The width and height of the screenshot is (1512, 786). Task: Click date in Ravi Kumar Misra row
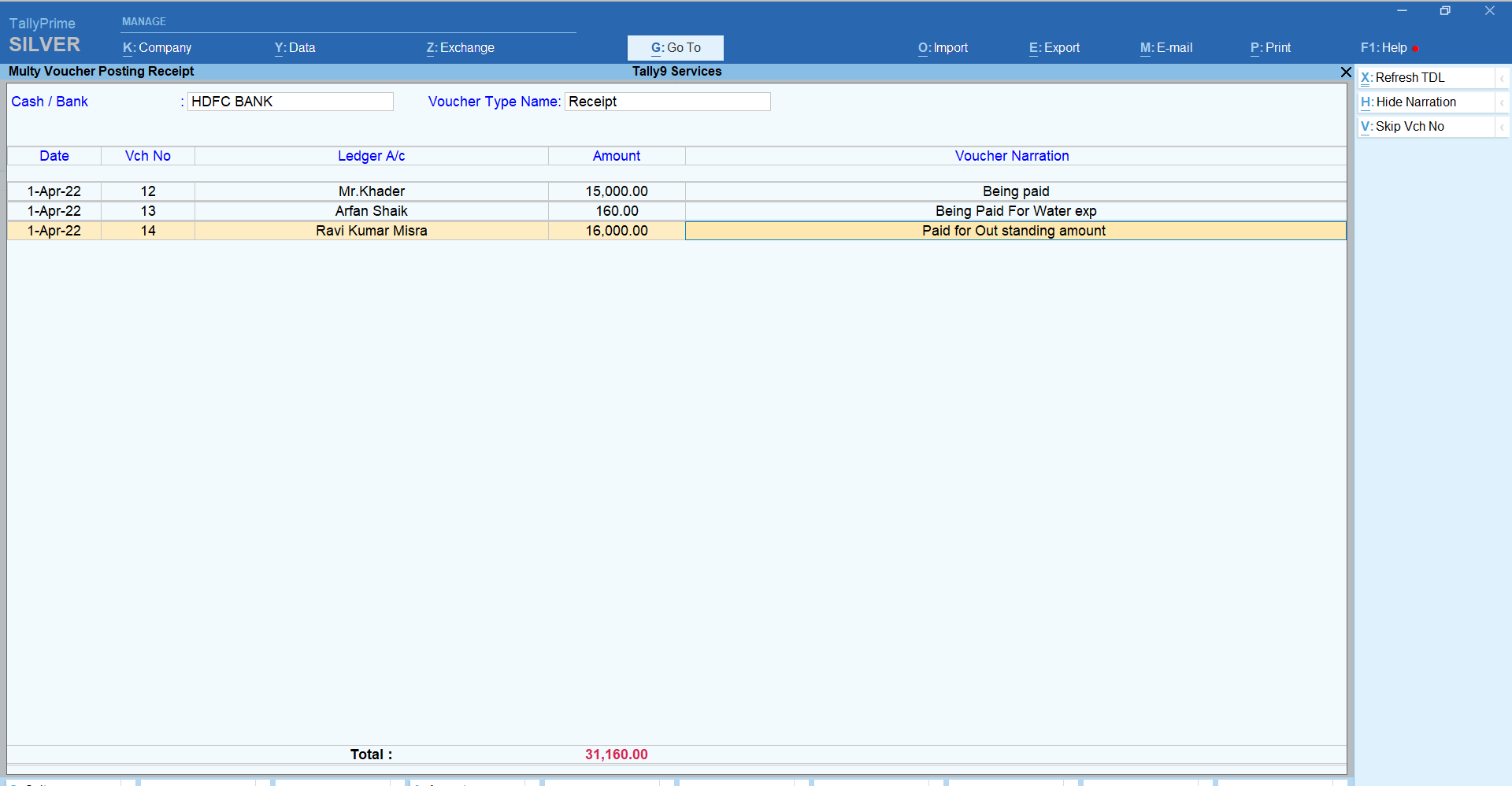[54, 231]
